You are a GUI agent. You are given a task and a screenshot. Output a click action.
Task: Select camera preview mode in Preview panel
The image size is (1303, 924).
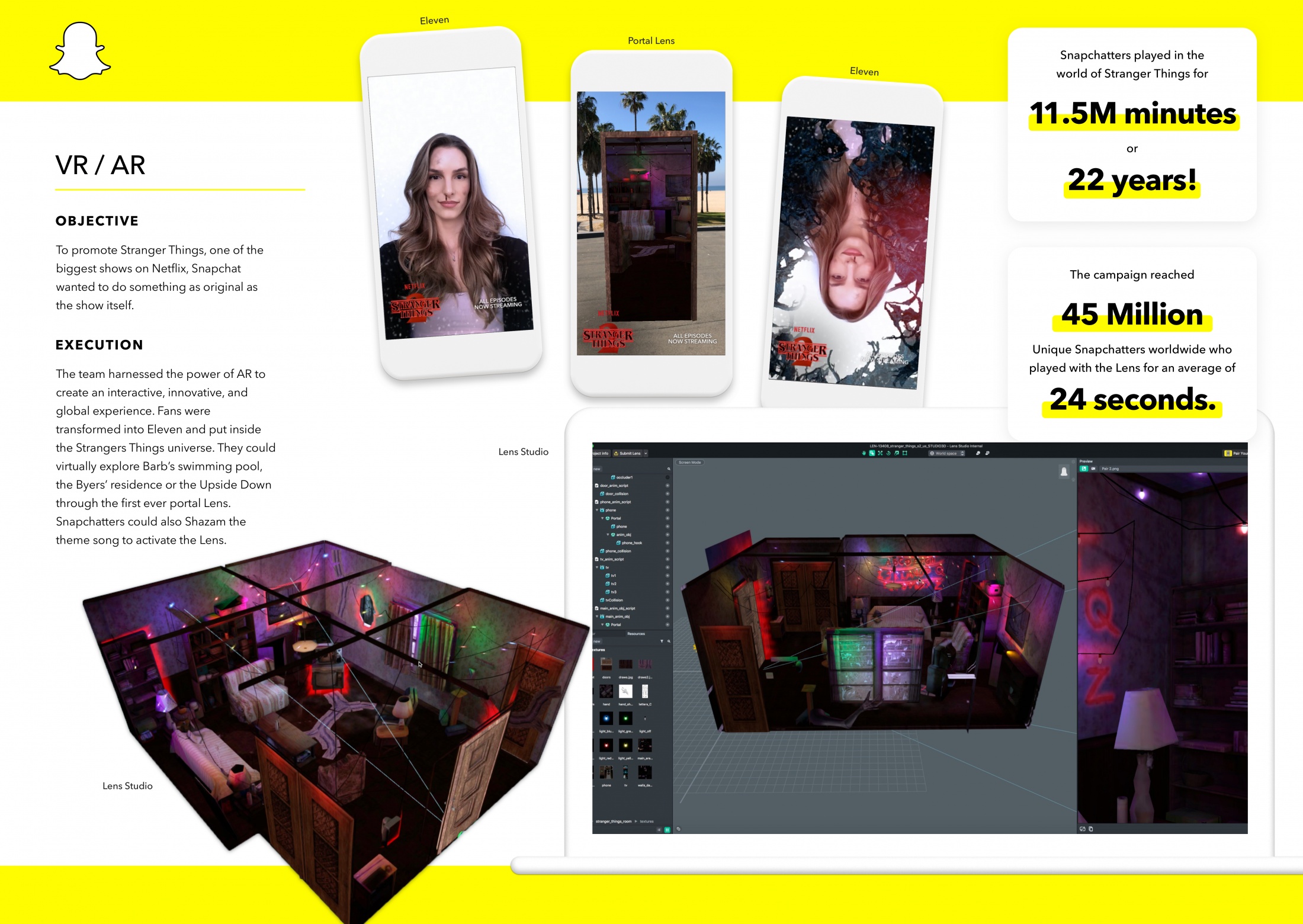click(1093, 469)
